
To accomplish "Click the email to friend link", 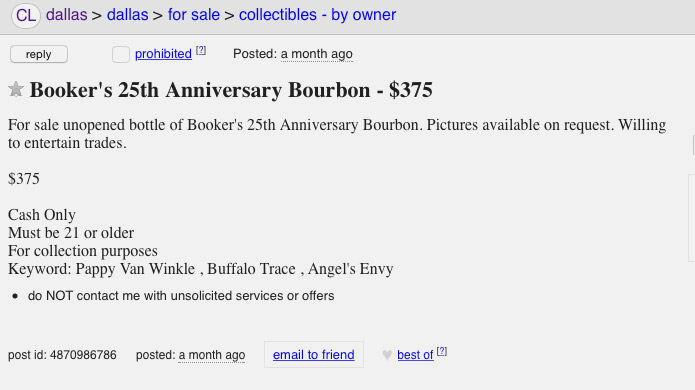I will 314,355.
